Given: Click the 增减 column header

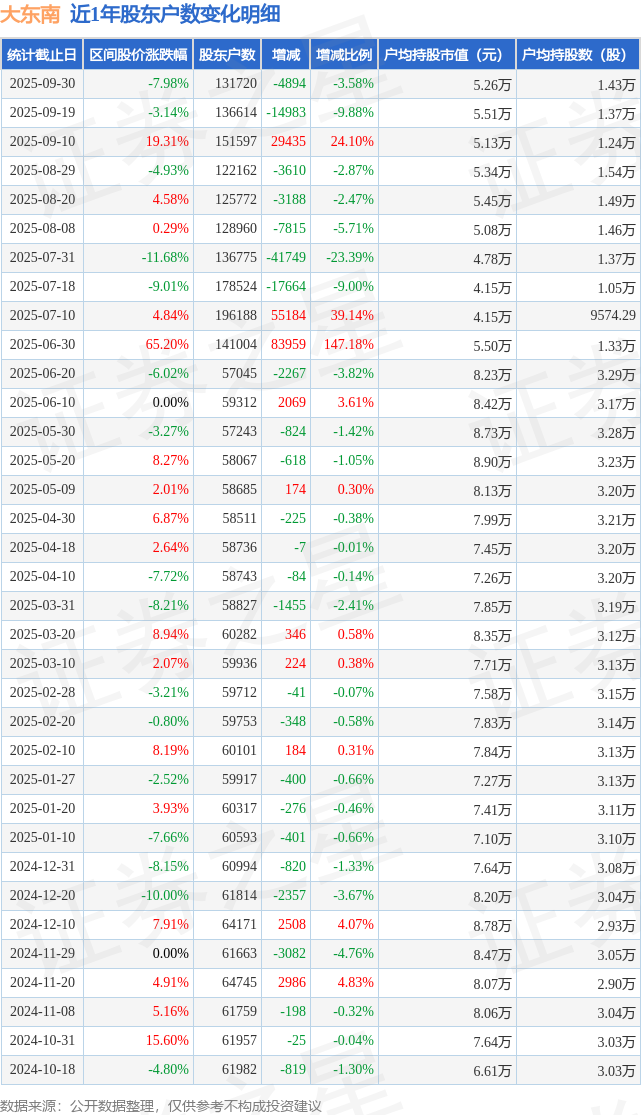Looking at the screenshot, I should point(286,55).
